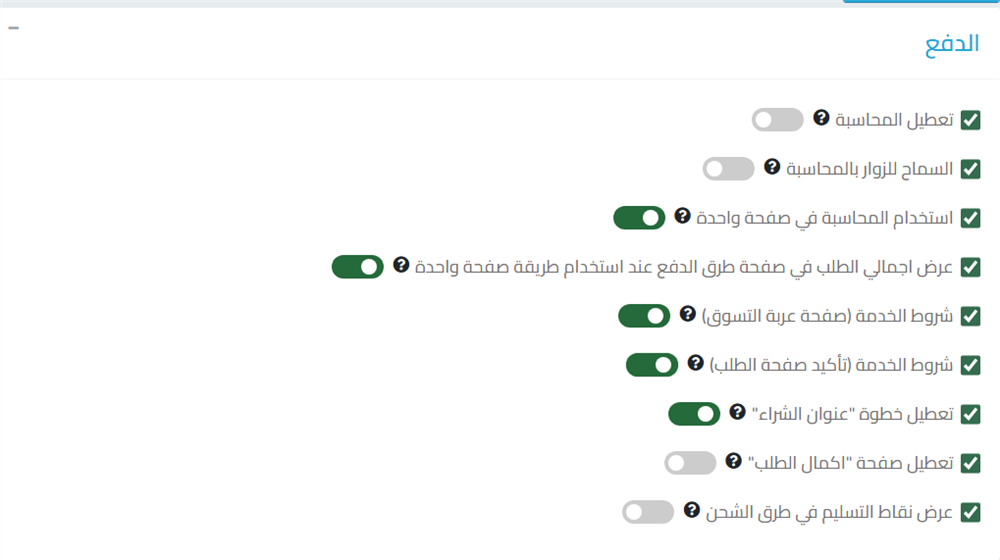Viewport: 1000px width, 560px height.
Task: Switch off تعطيل خطوة "عنوان الشراء" toggle
Action: tap(694, 414)
